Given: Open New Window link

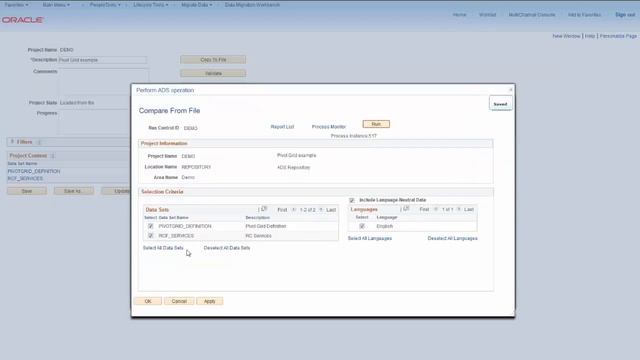Looking at the screenshot, I should pyautogui.click(x=566, y=36).
